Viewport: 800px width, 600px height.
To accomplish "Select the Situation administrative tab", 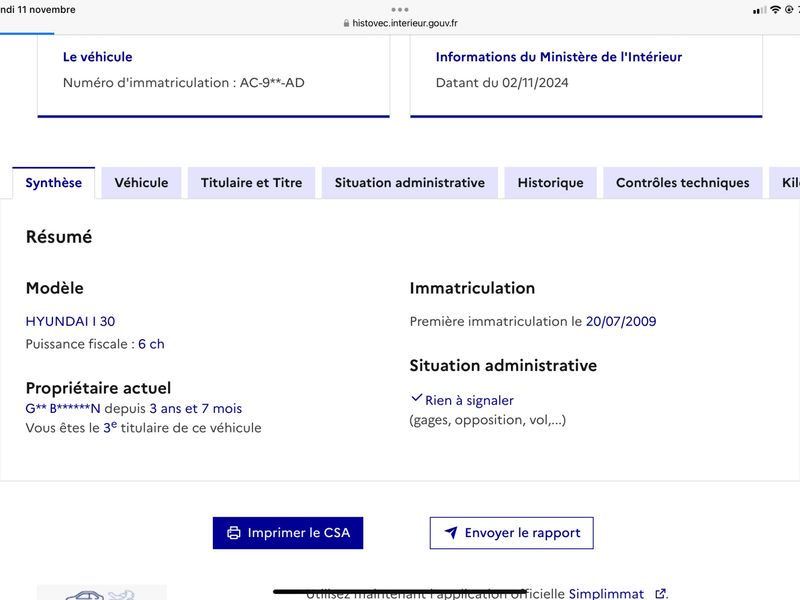I will coord(410,183).
